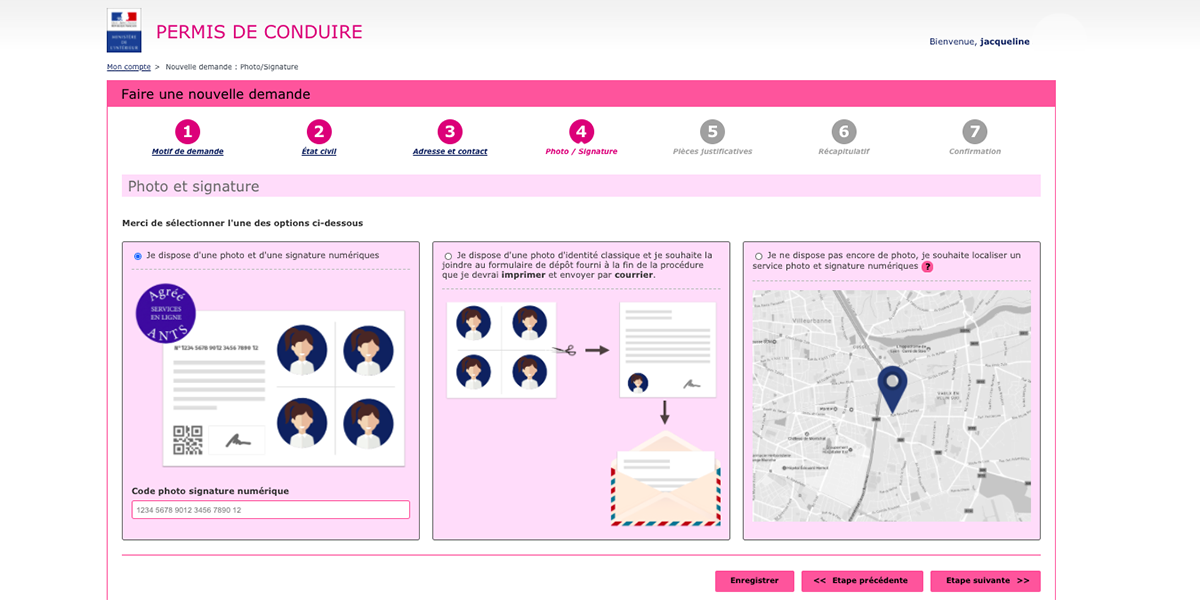Click the Code photo signature numérique field
Image resolution: width=1200 pixels, height=600 pixels.
(270, 509)
